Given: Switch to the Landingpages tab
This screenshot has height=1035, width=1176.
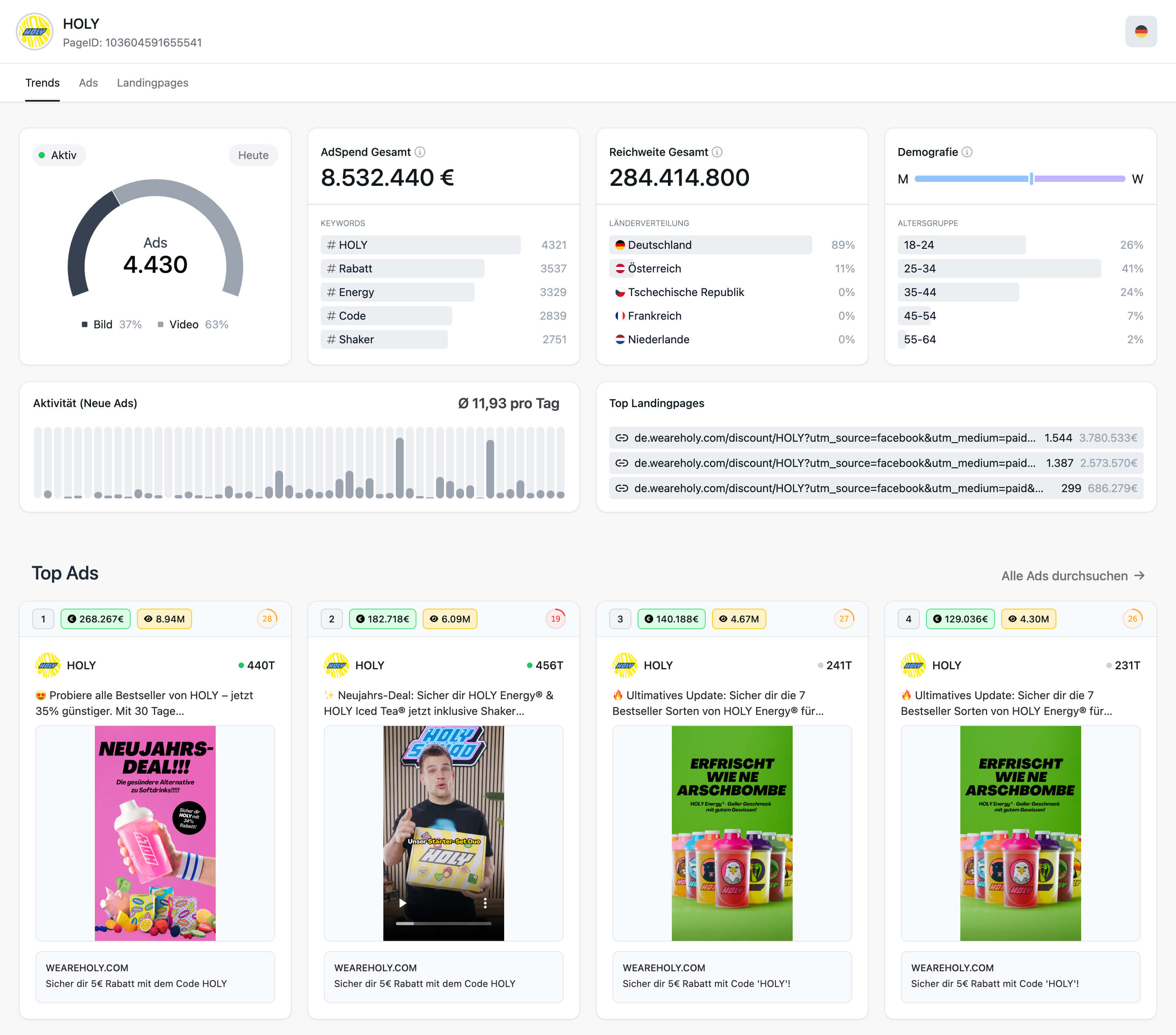Looking at the screenshot, I should coord(152,83).
